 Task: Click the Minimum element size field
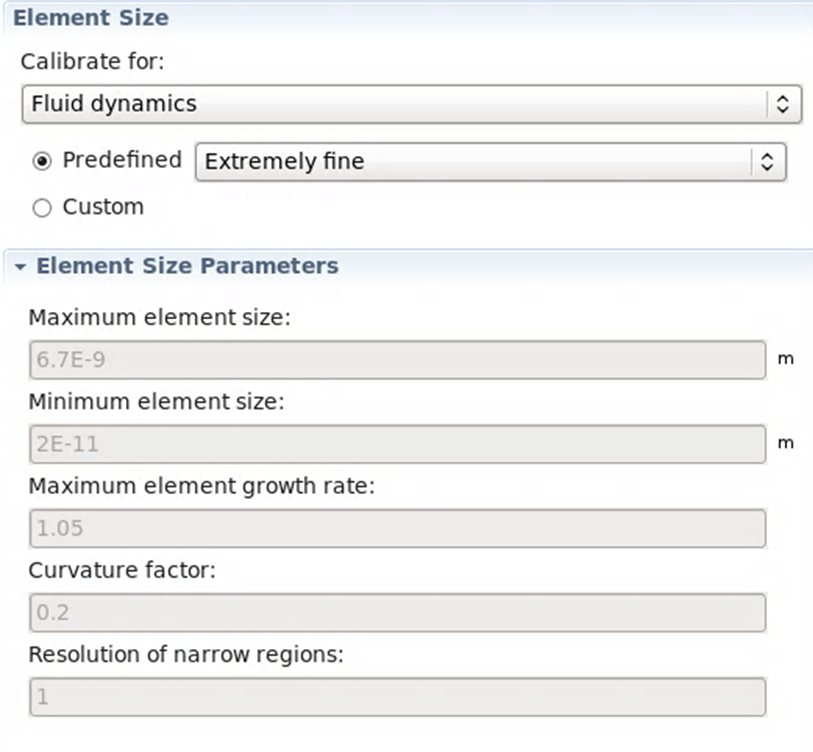[398, 444]
